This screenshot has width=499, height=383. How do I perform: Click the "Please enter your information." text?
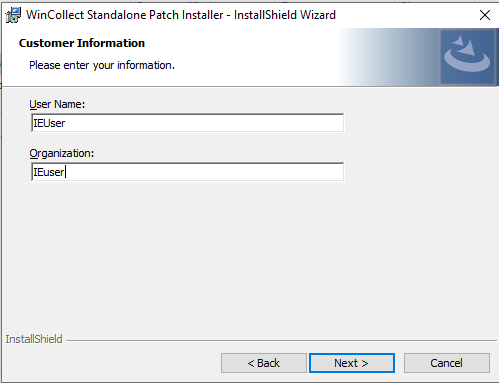tap(102, 65)
